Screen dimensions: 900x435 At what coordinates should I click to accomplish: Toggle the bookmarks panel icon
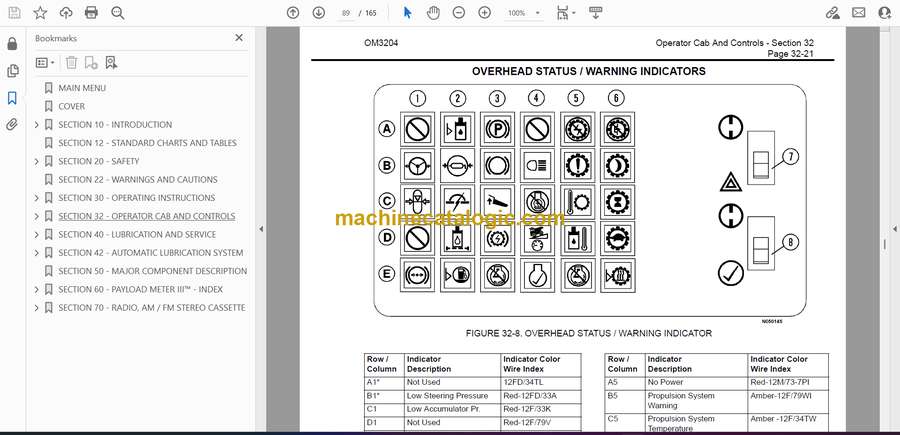coord(12,98)
